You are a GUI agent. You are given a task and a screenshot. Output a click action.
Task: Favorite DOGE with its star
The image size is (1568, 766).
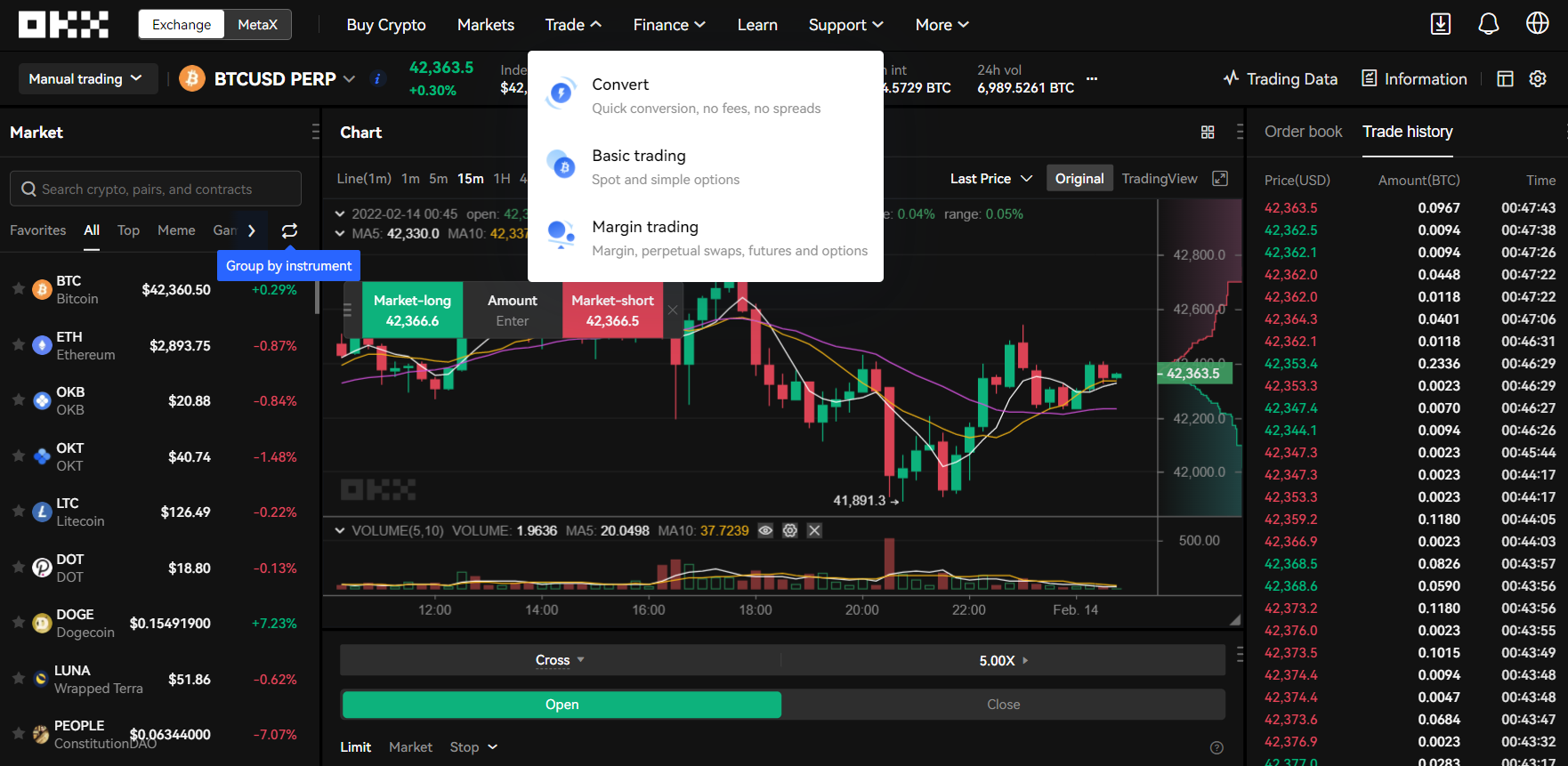(18, 623)
